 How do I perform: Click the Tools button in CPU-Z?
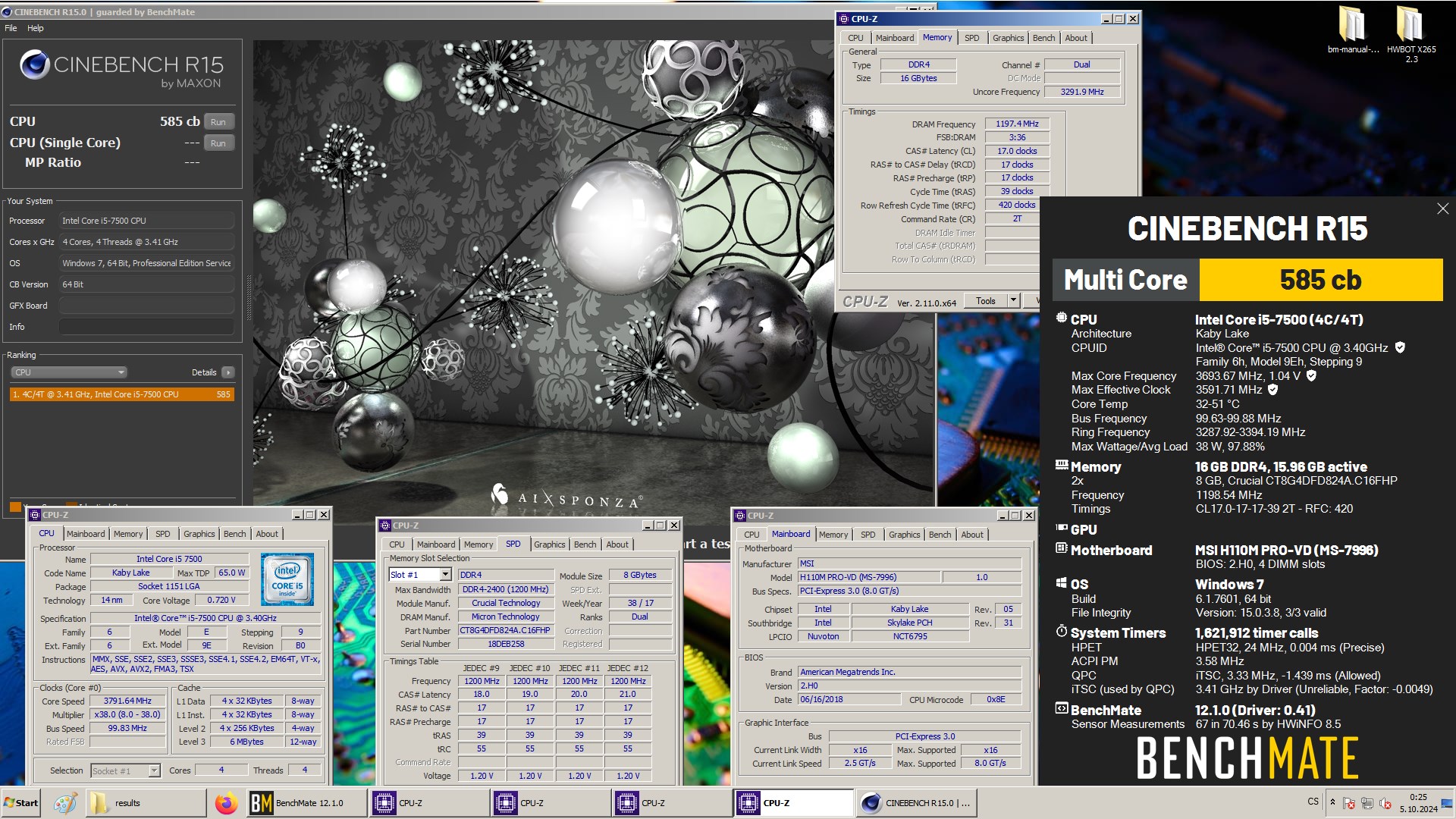tap(985, 301)
